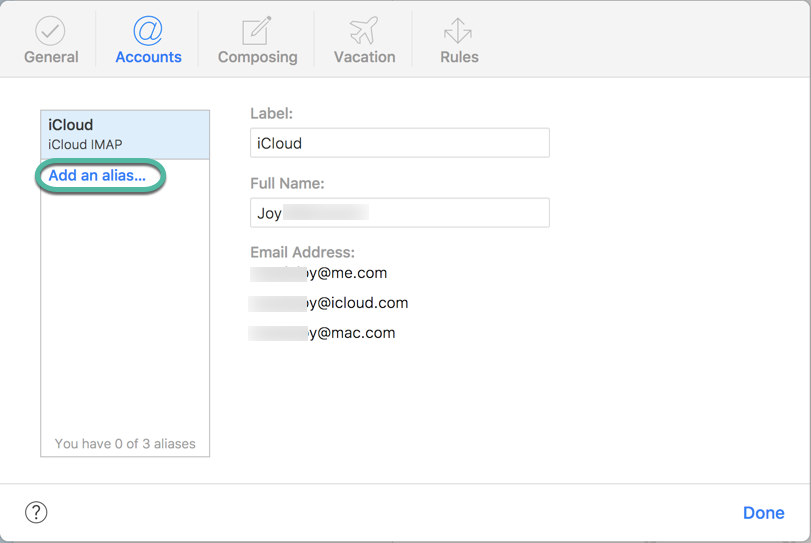Click the Composing pencil-and-paper icon

257,30
